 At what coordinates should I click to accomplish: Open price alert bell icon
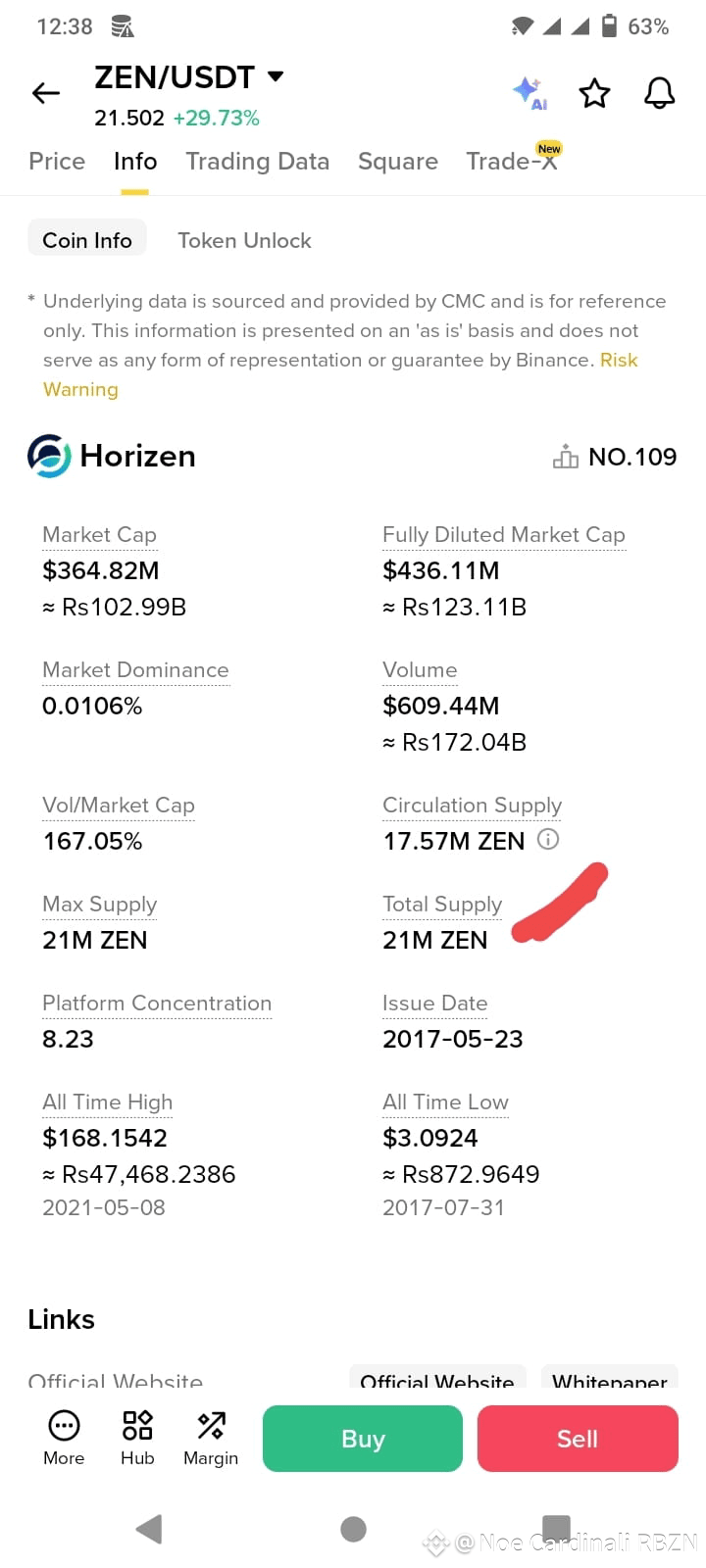[659, 93]
